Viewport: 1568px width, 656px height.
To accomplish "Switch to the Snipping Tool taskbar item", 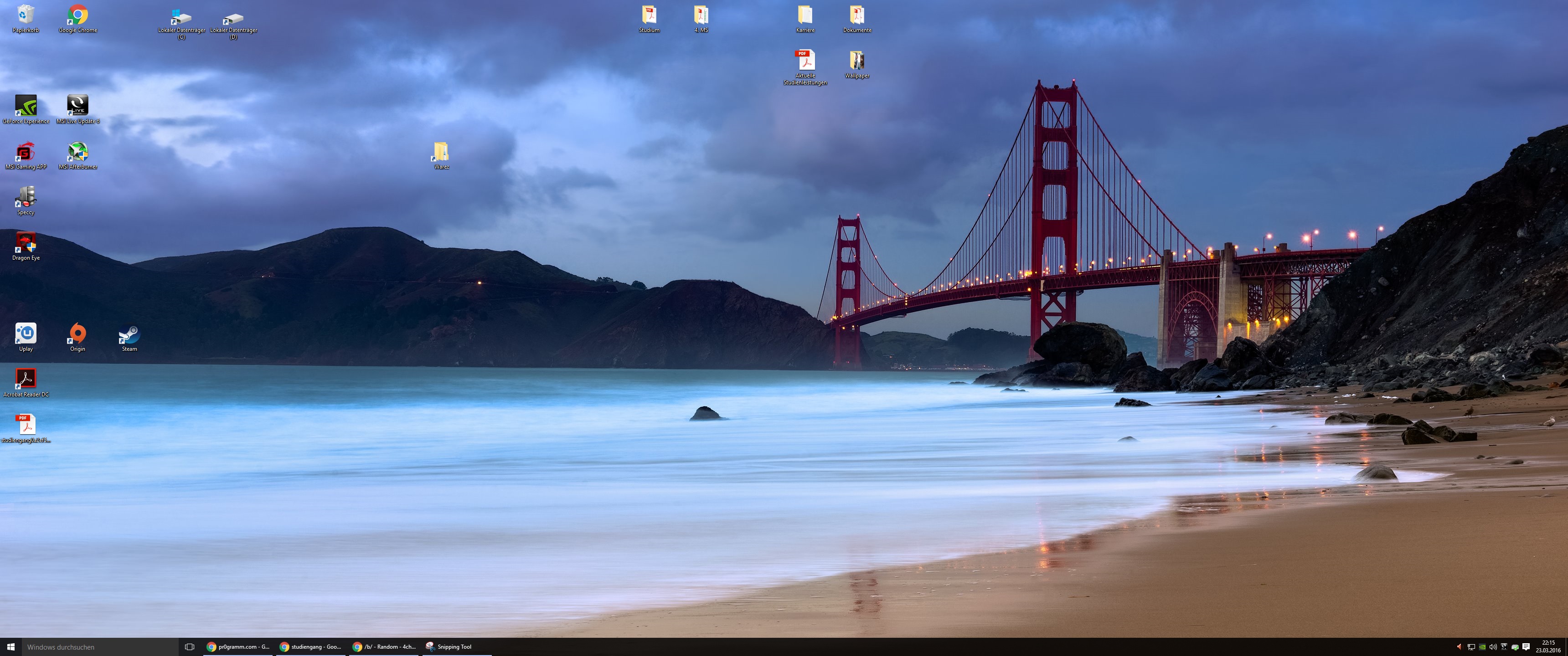I will click(x=456, y=647).
